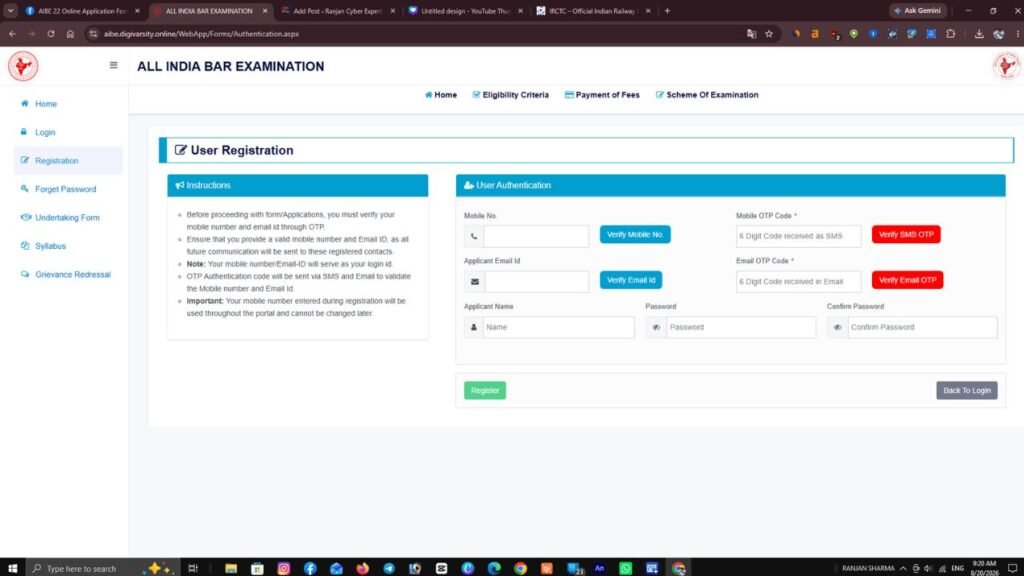Screen dimensions: 1024x576
Task: Open WhatsApp from the taskbar
Action: (626, 568)
